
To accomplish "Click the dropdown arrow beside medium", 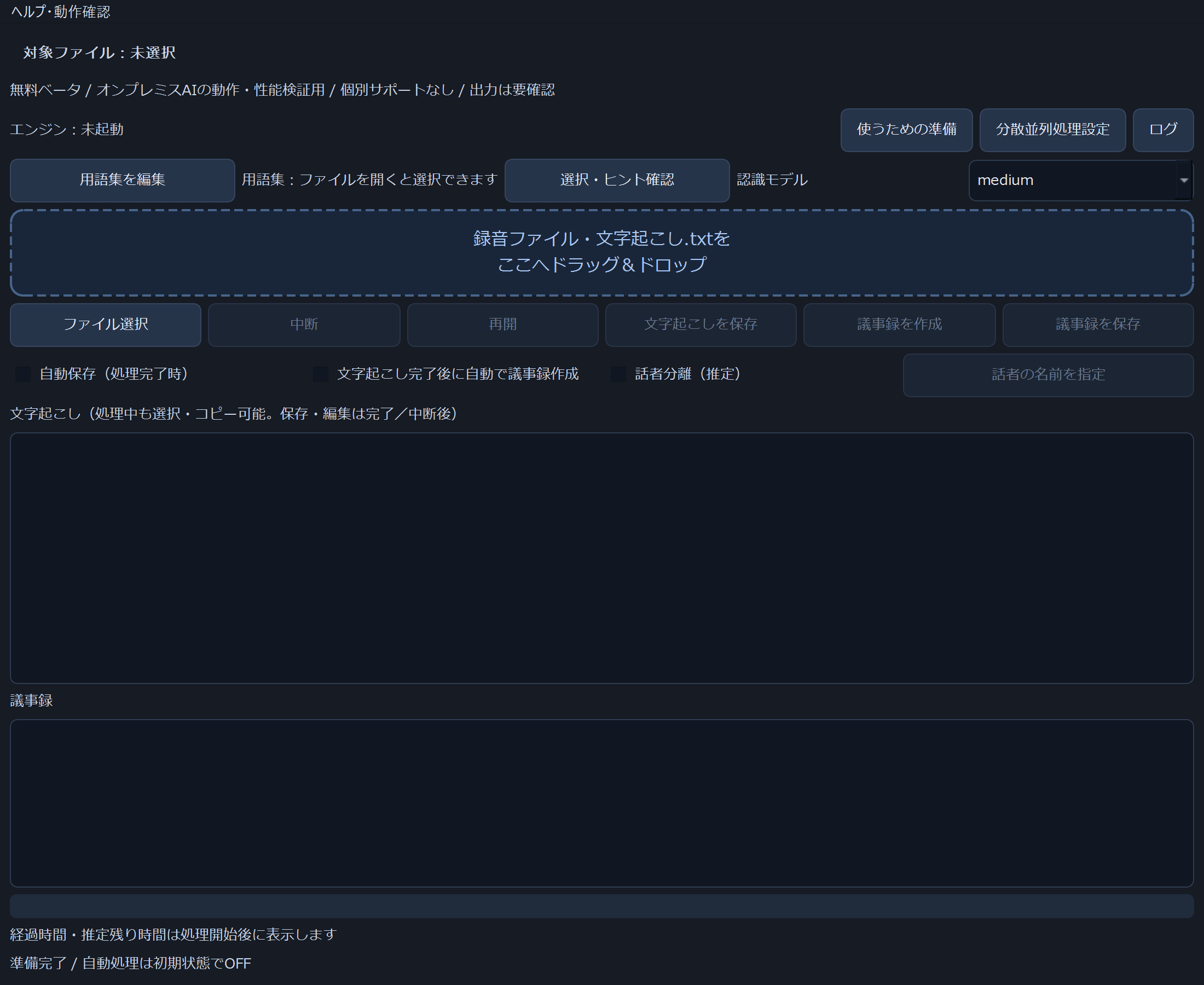I will pyautogui.click(x=1184, y=181).
